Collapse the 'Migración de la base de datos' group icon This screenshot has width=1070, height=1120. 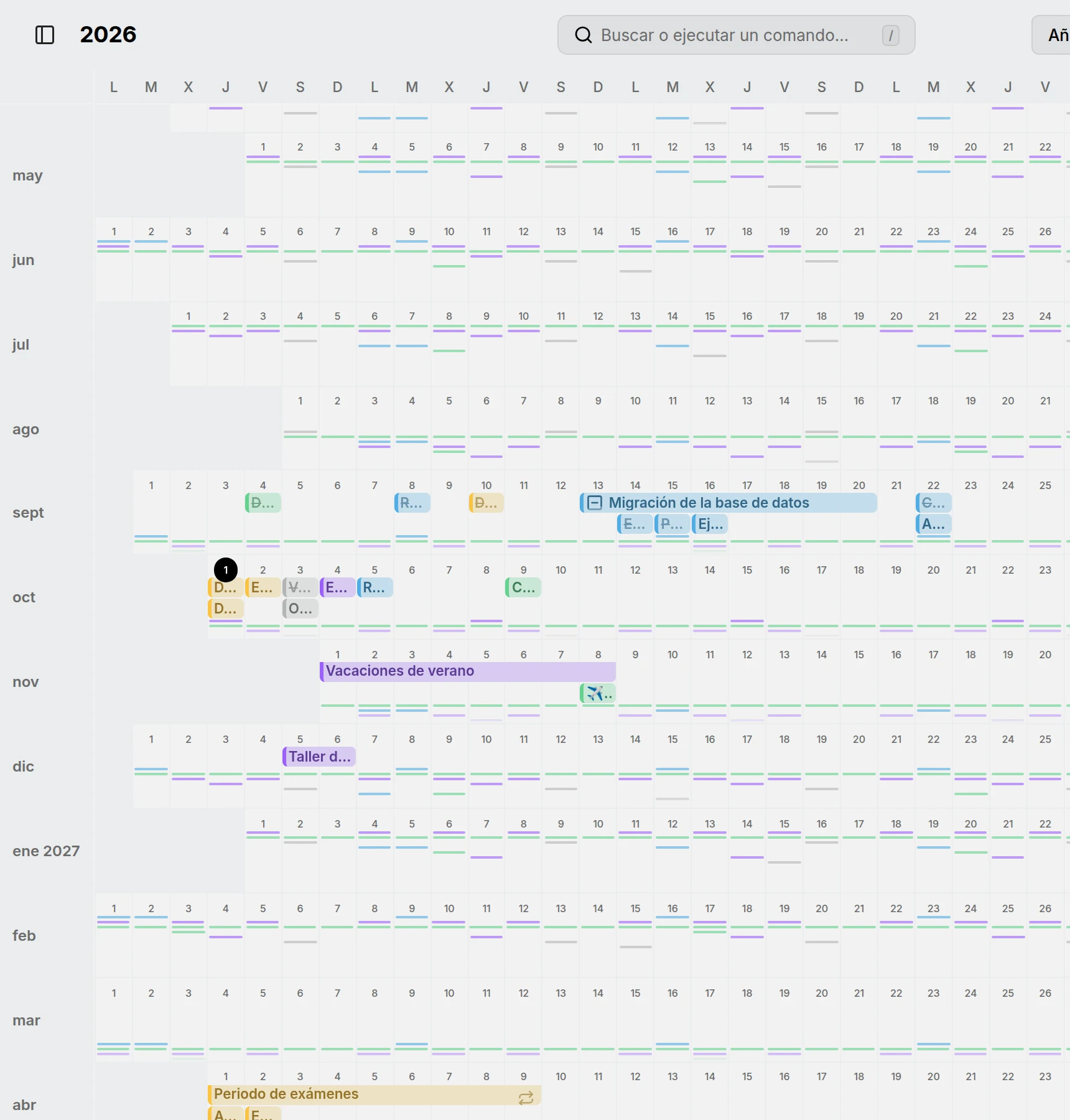pyautogui.click(x=595, y=503)
